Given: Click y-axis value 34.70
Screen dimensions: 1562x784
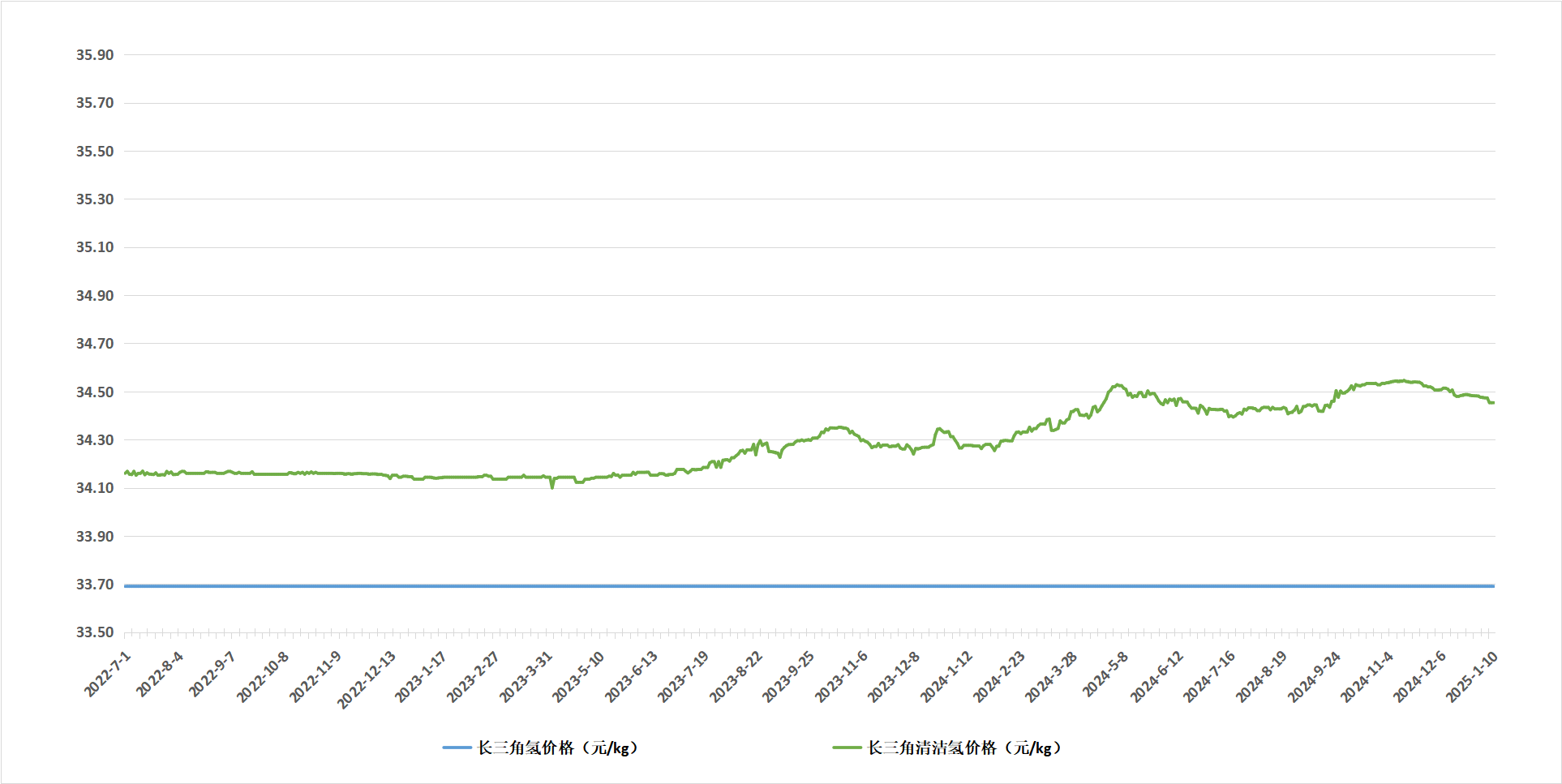Looking at the screenshot, I should click(x=95, y=344).
